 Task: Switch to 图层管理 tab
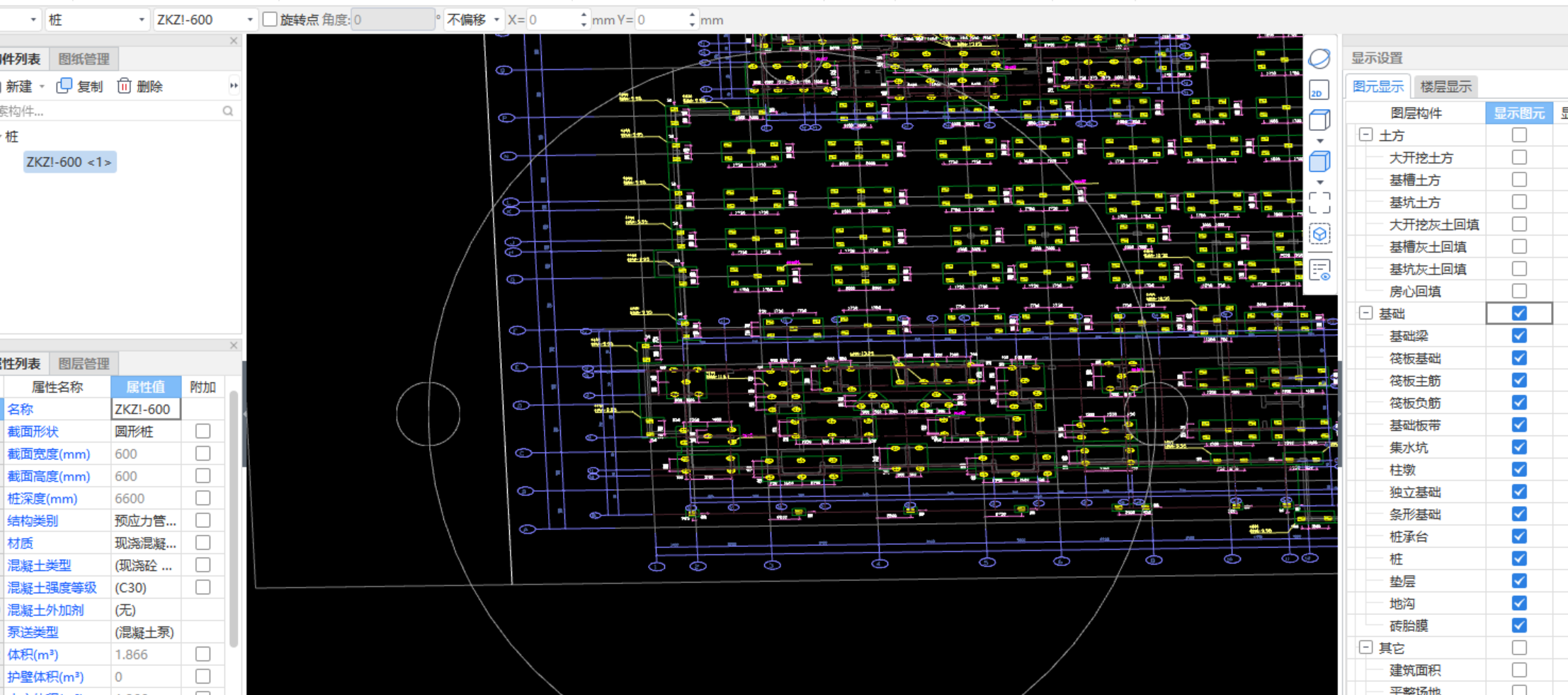click(x=84, y=364)
